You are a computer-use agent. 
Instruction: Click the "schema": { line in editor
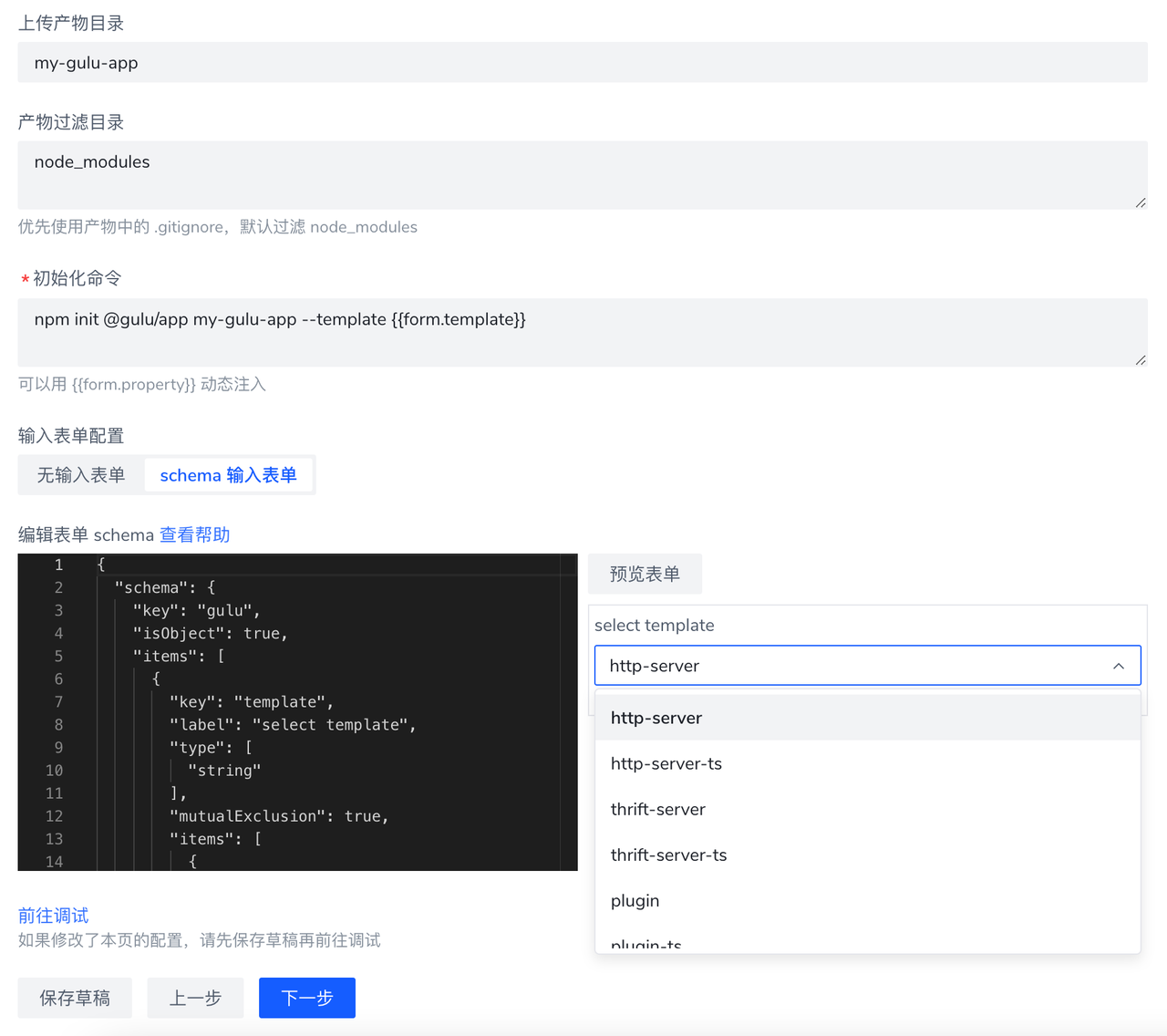(x=165, y=587)
